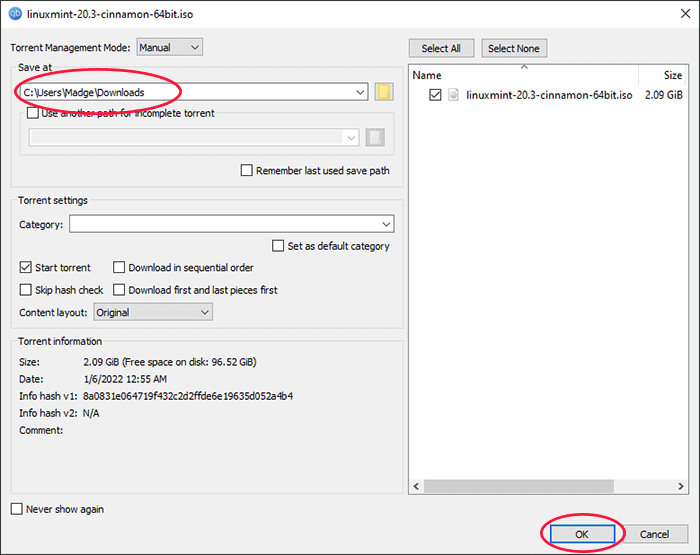The height and width of the screenshot is (555, 700).
Task: Open the Category dropdown
Action: pos(232,224)
